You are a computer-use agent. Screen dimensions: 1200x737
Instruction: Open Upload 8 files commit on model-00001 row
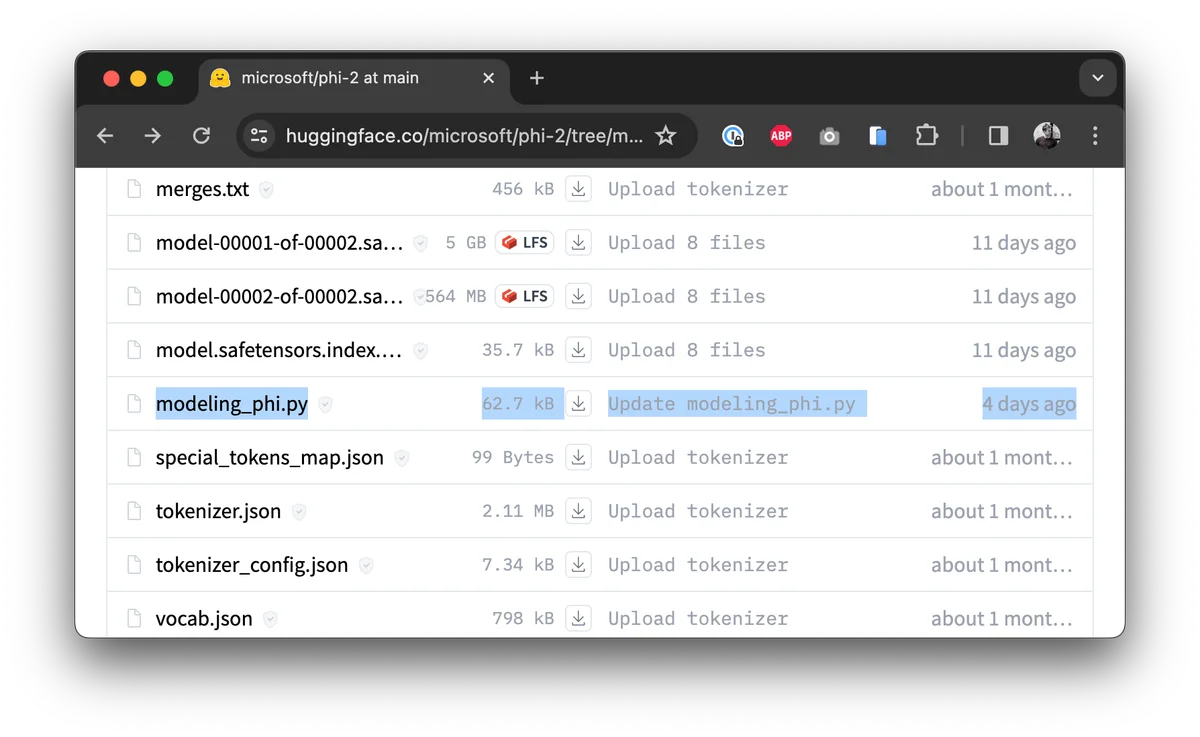tap(687, 243)
